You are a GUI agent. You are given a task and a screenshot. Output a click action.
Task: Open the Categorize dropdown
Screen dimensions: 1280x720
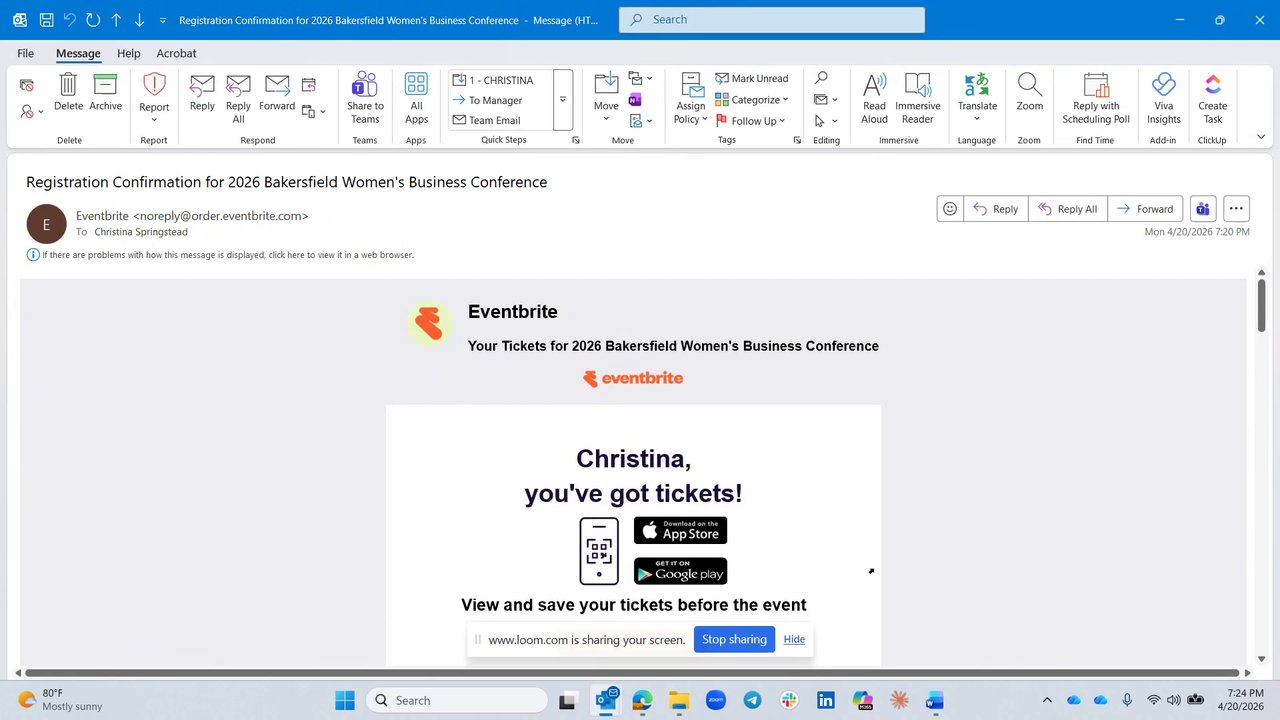[x=752, y=100]
